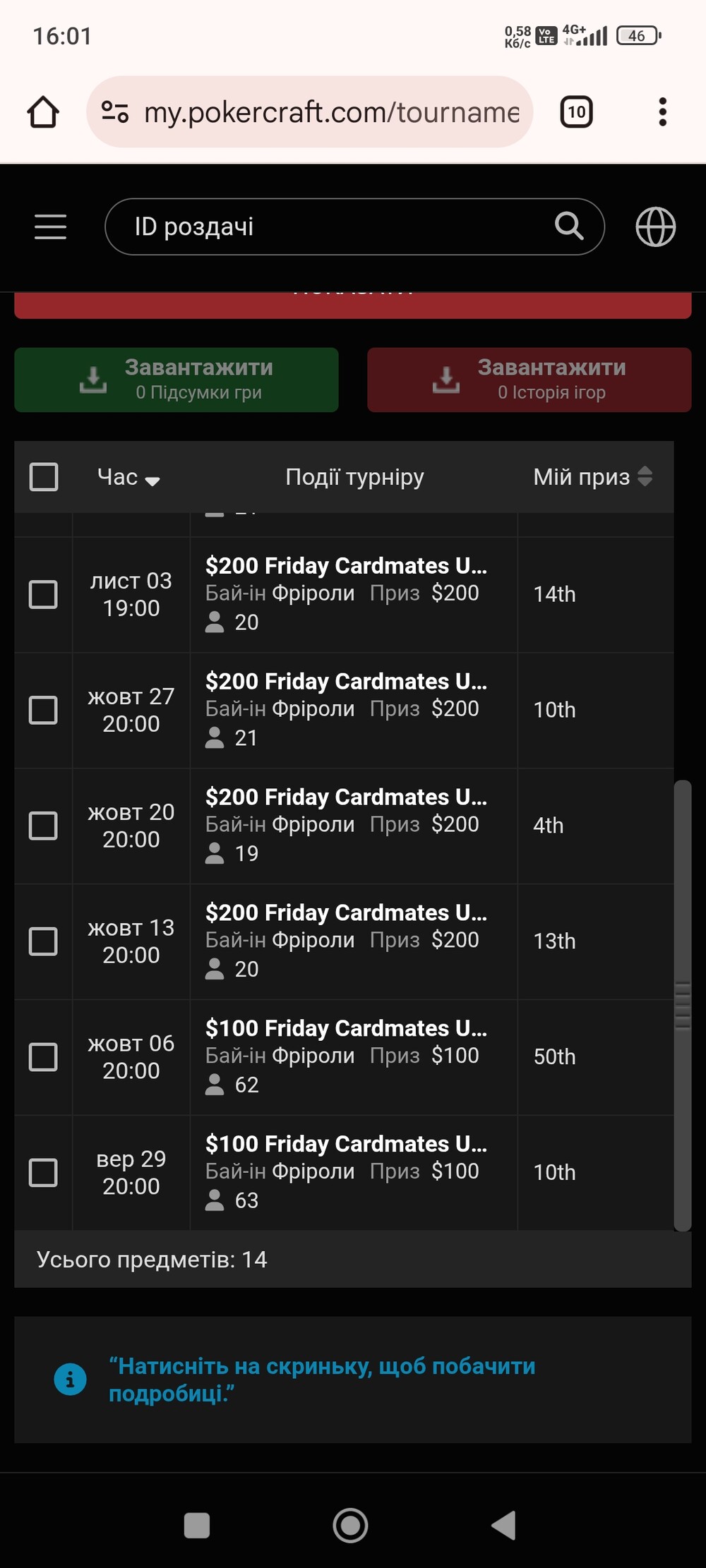706x1568 pixels.
Task: Download game summaries with the green button
Action: coord(176,380)
